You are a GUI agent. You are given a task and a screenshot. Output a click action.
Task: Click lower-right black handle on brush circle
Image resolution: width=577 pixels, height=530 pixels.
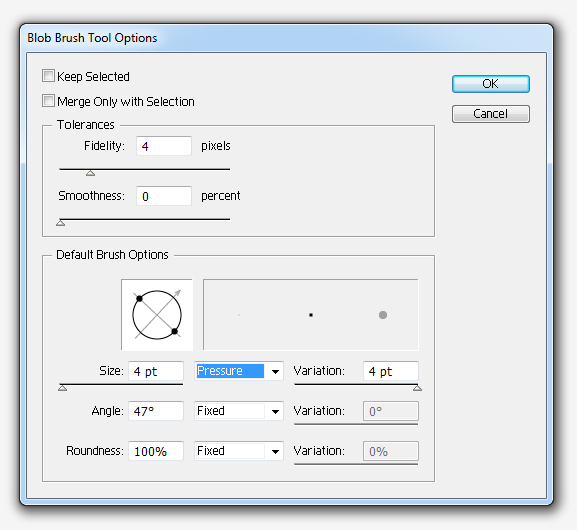click(x=175, y=332)
